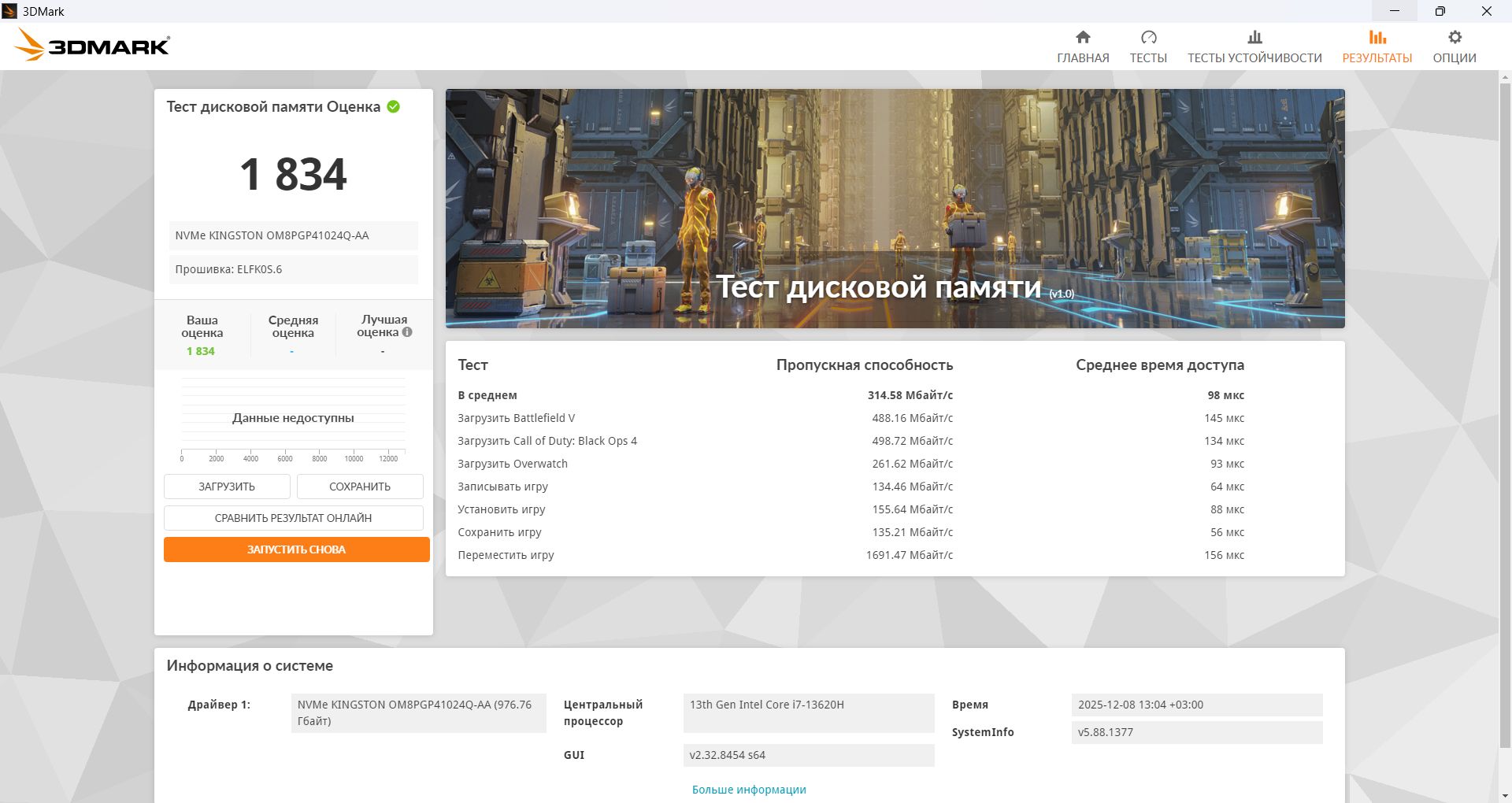Viewport: 1512px width, 803px height.
Task: Click the 3DMark title bar app icon
Action: coord(9,11)
